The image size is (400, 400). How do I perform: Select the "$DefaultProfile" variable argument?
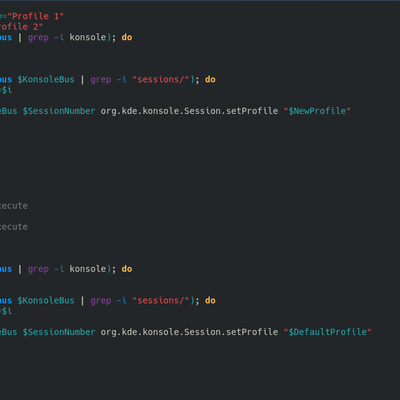point(327,332)
